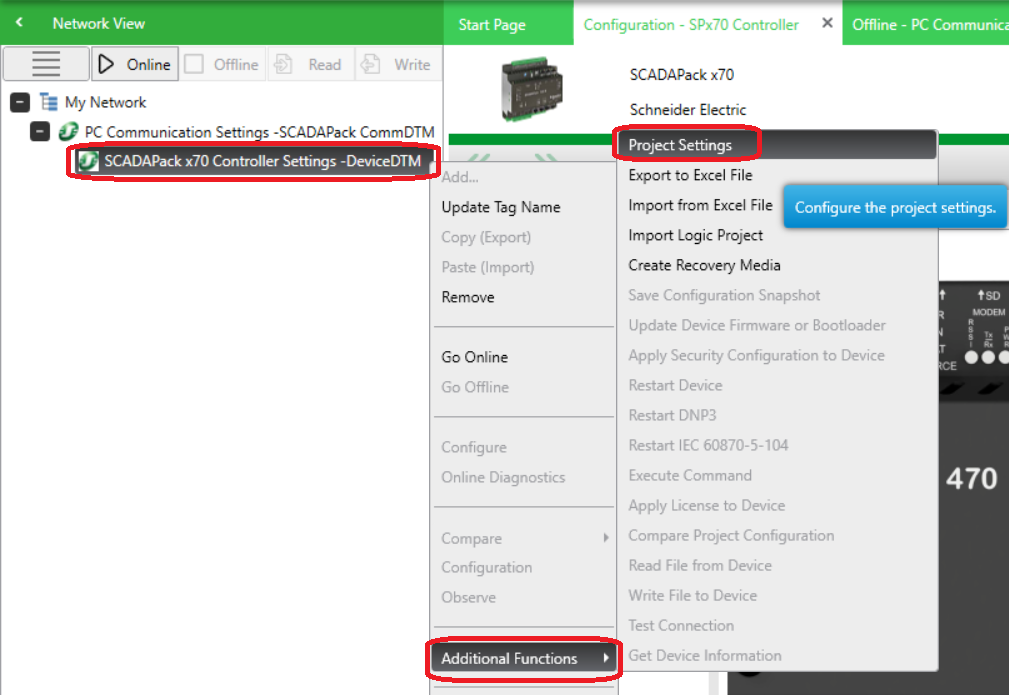Click Paste (Import) context menu item

(x=524, y=267)
